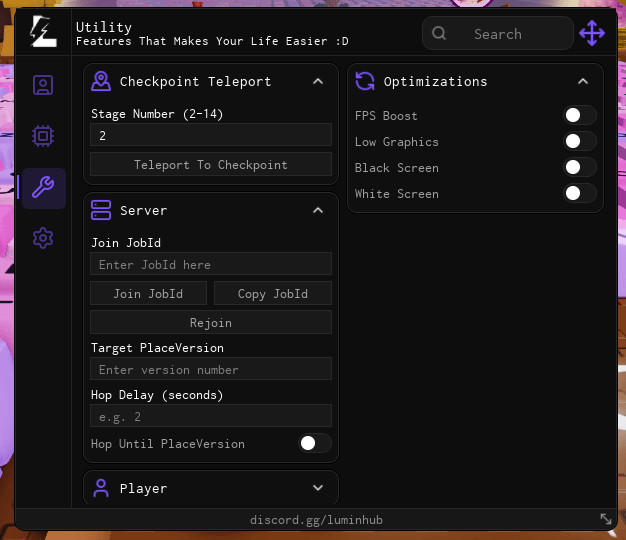Toggle Black Screen on
626x540 pixels.
click(x=580, y=167)
